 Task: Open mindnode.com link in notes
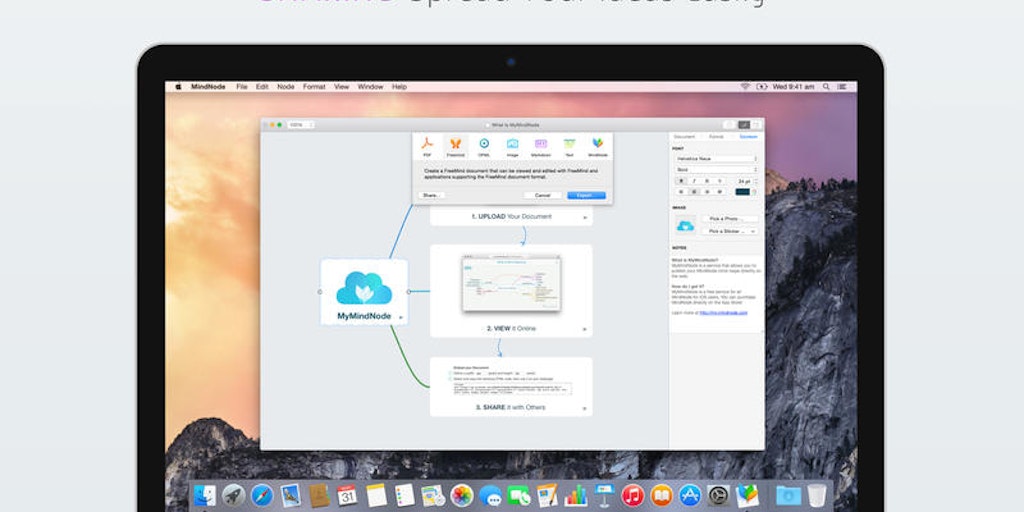pyautogui.click(x=723, y=313)
